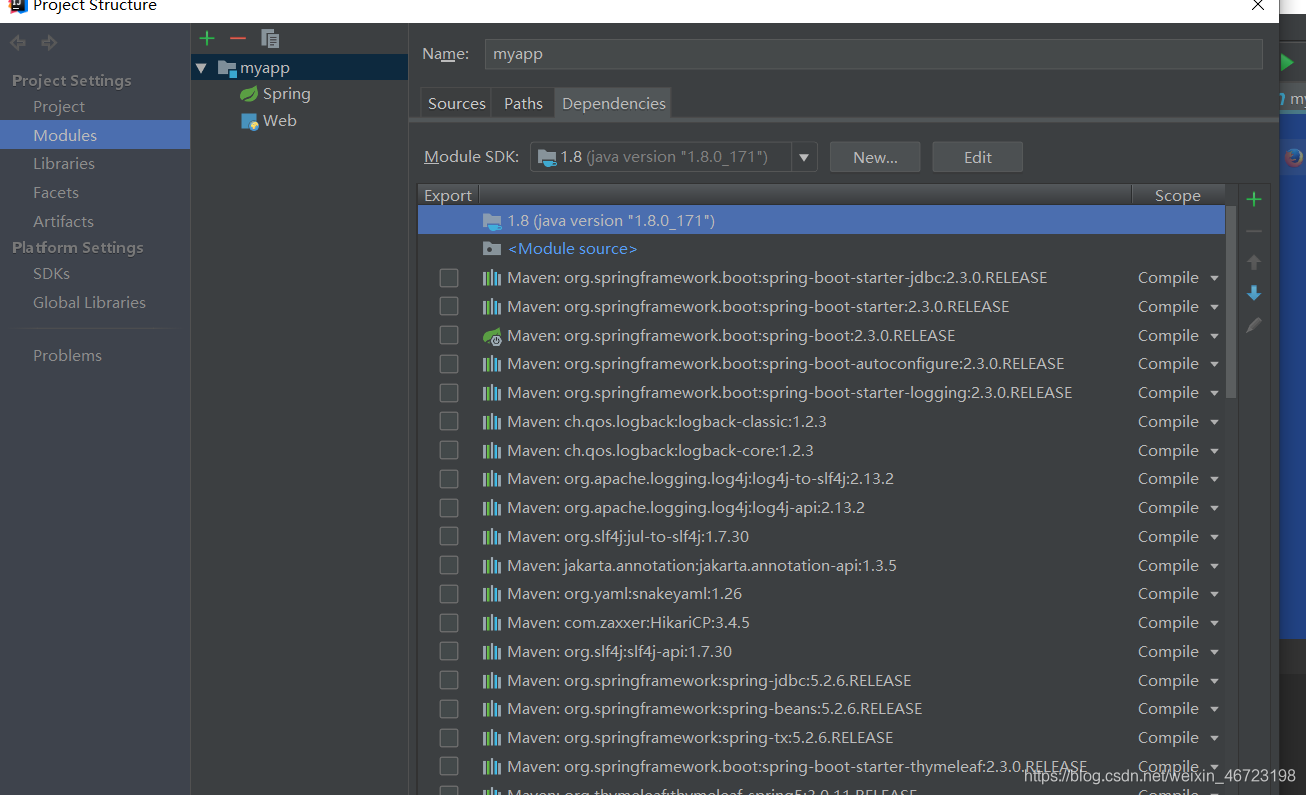Viewport: 1306px width, 795px height.
Task: Collapse the myapp tree node
Action: 200,68
